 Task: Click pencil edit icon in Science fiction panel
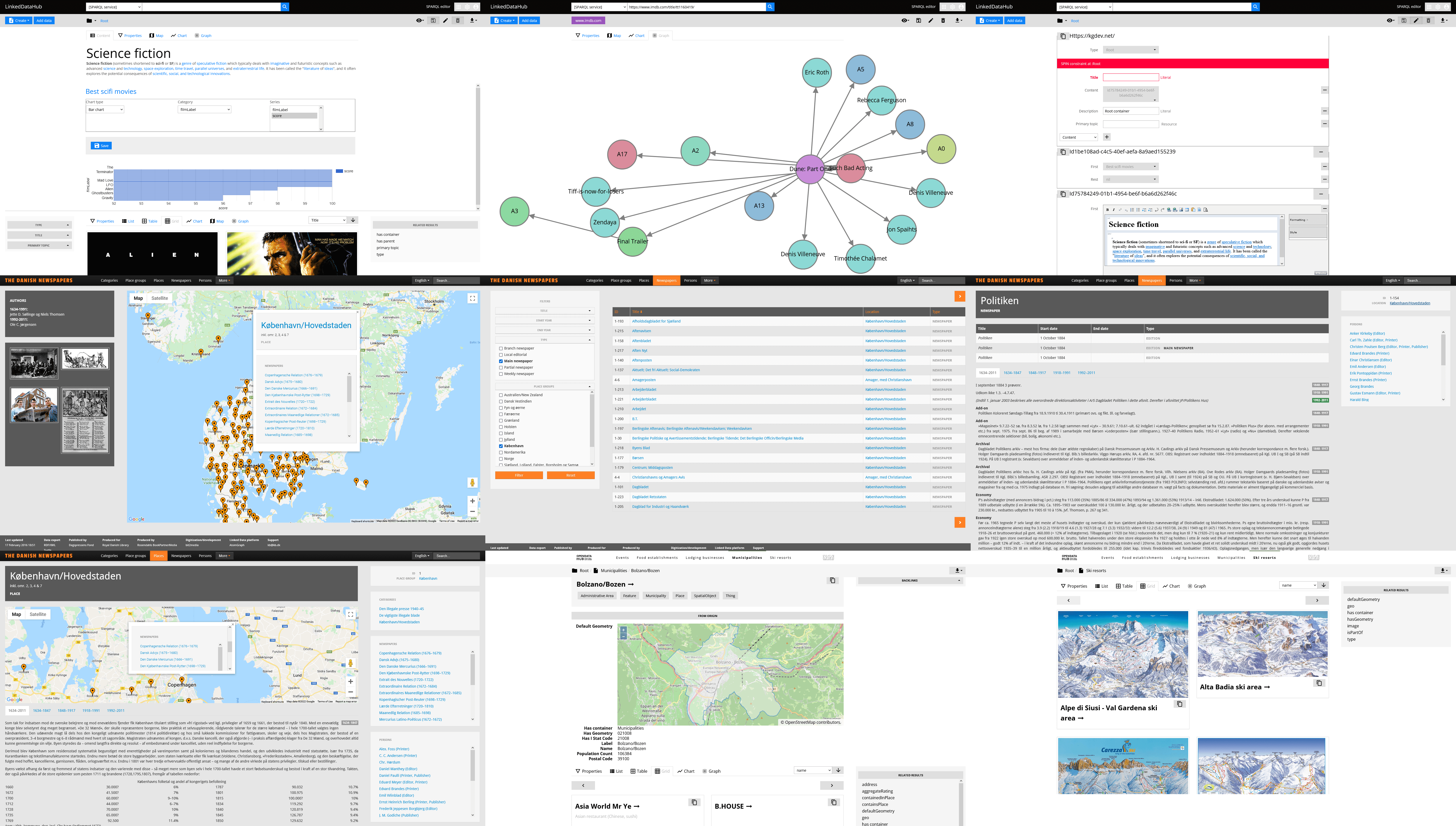point(446,20)
